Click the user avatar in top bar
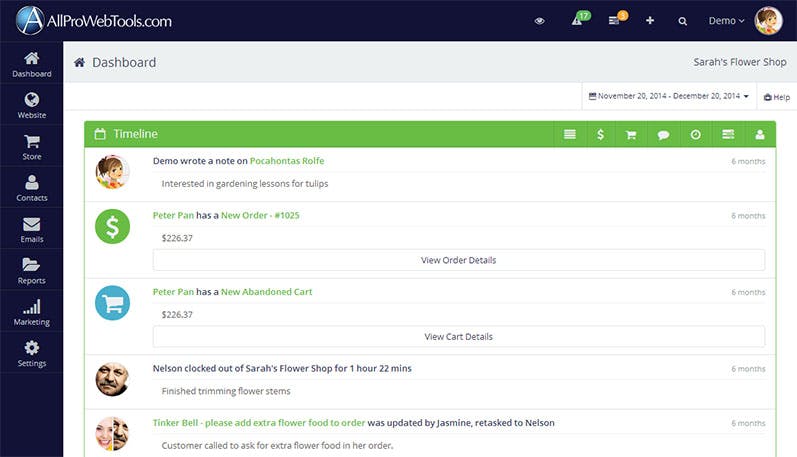Image resolution: width=797 pixels, height=457 pixels. pyautogui.click(x=768, y=21)
